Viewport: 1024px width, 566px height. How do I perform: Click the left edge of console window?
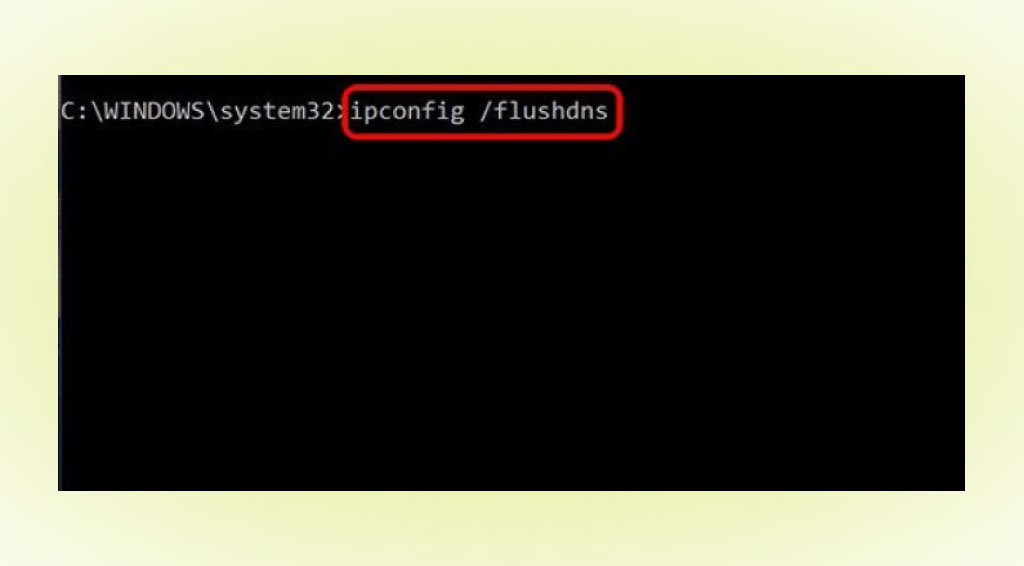point(59,283)
